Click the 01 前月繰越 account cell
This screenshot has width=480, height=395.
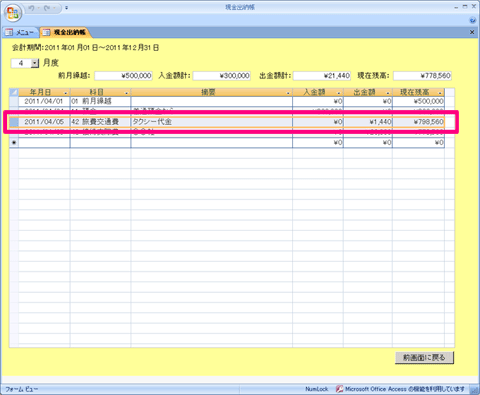point(100,101)
